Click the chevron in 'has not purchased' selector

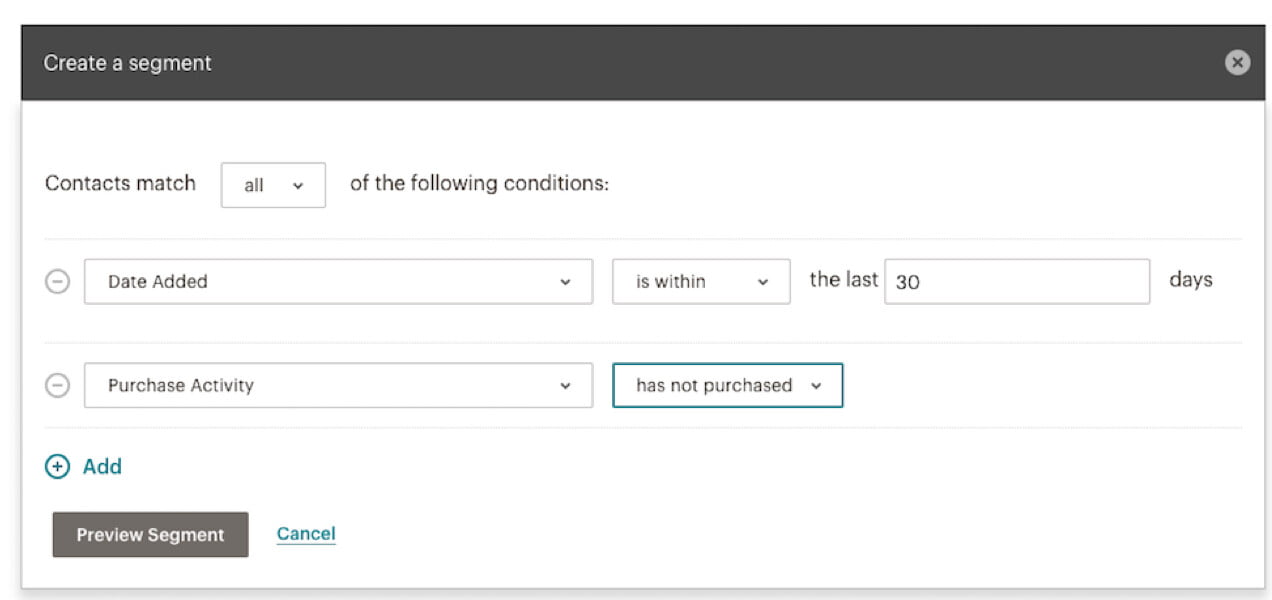(x=816, y=385)
